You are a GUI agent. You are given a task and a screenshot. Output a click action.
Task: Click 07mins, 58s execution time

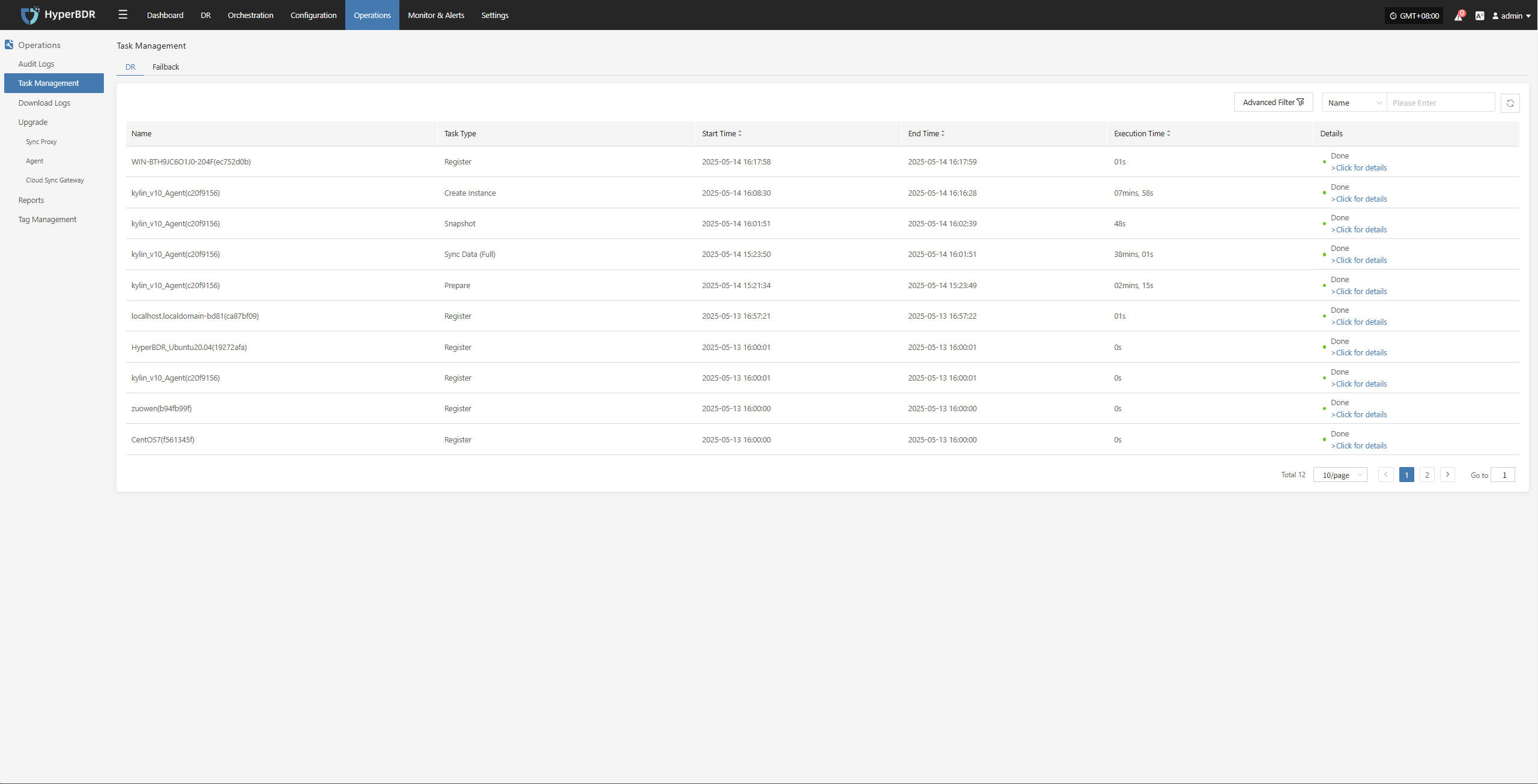[x=1133, y=193]
